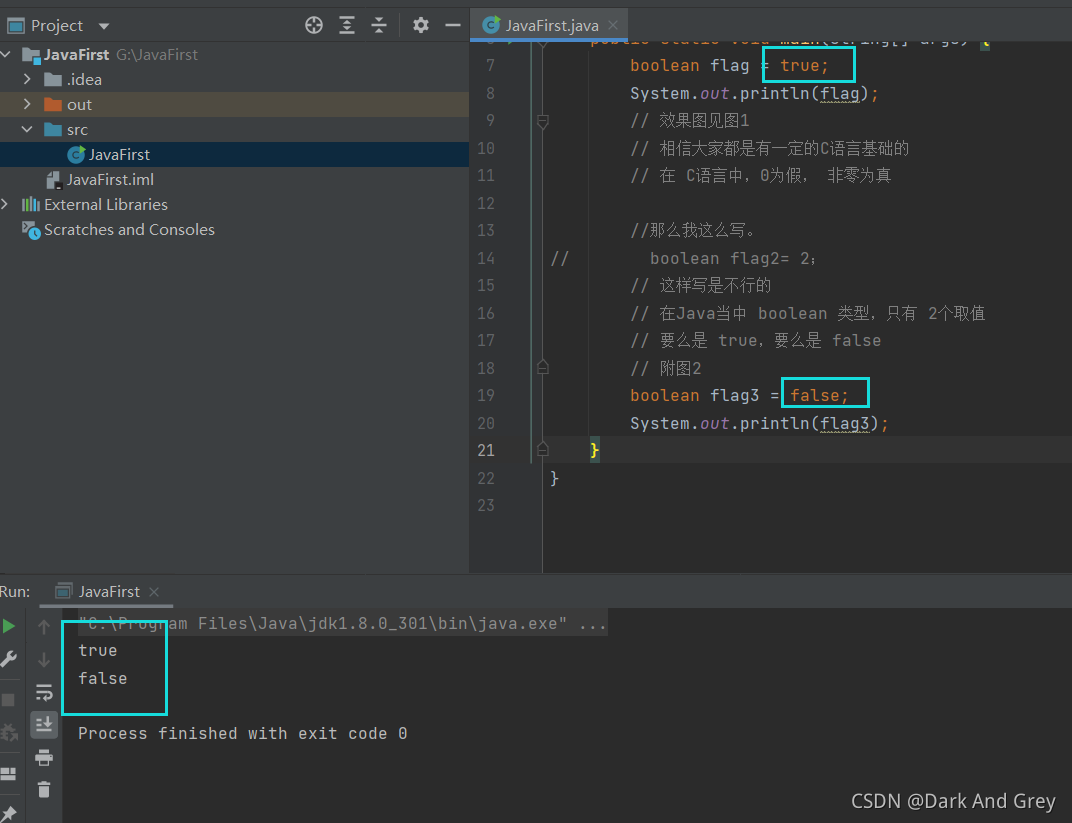Click 'Process finished with exit code 0' text
1072x823 pixels.
243,733
